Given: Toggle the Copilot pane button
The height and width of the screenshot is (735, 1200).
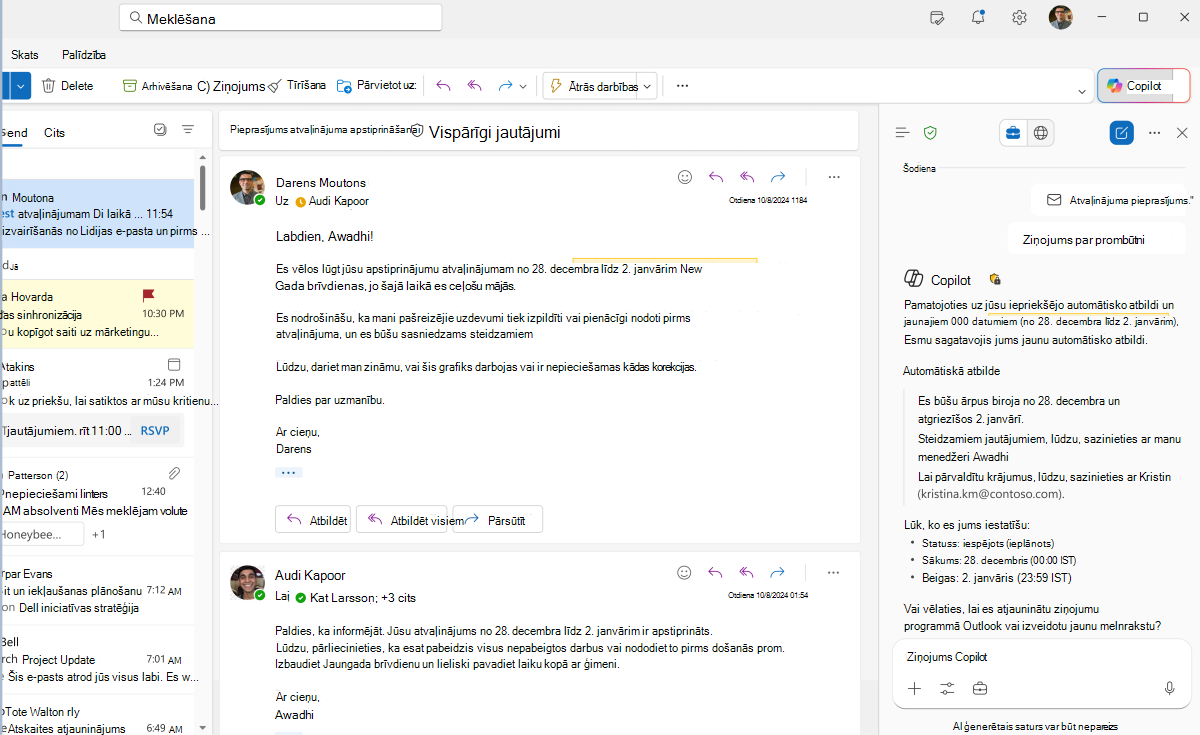Looking at the screenshot, I should coord(1144,86).
